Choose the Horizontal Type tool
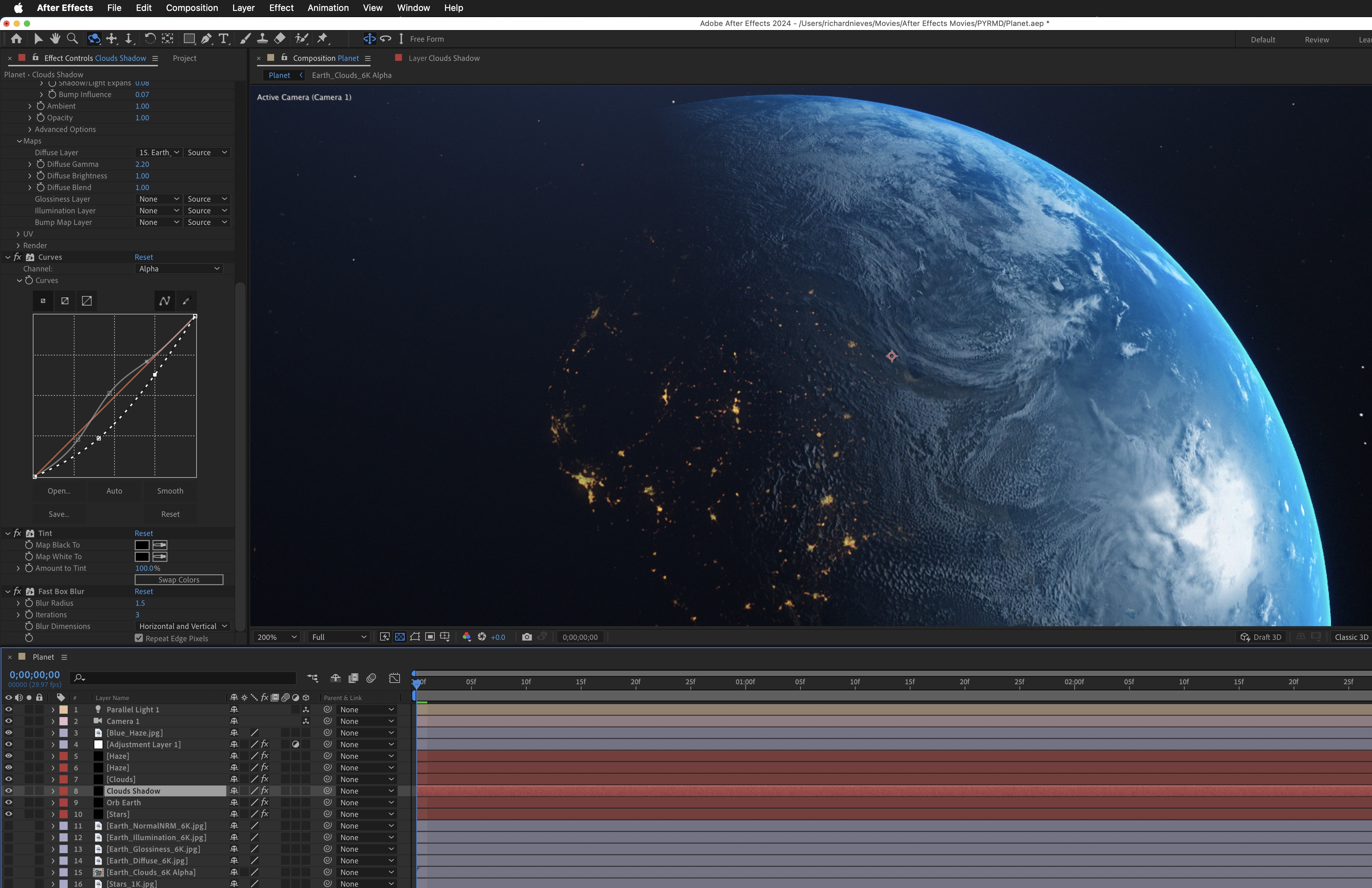1372x888 pixels. point(224,39)
